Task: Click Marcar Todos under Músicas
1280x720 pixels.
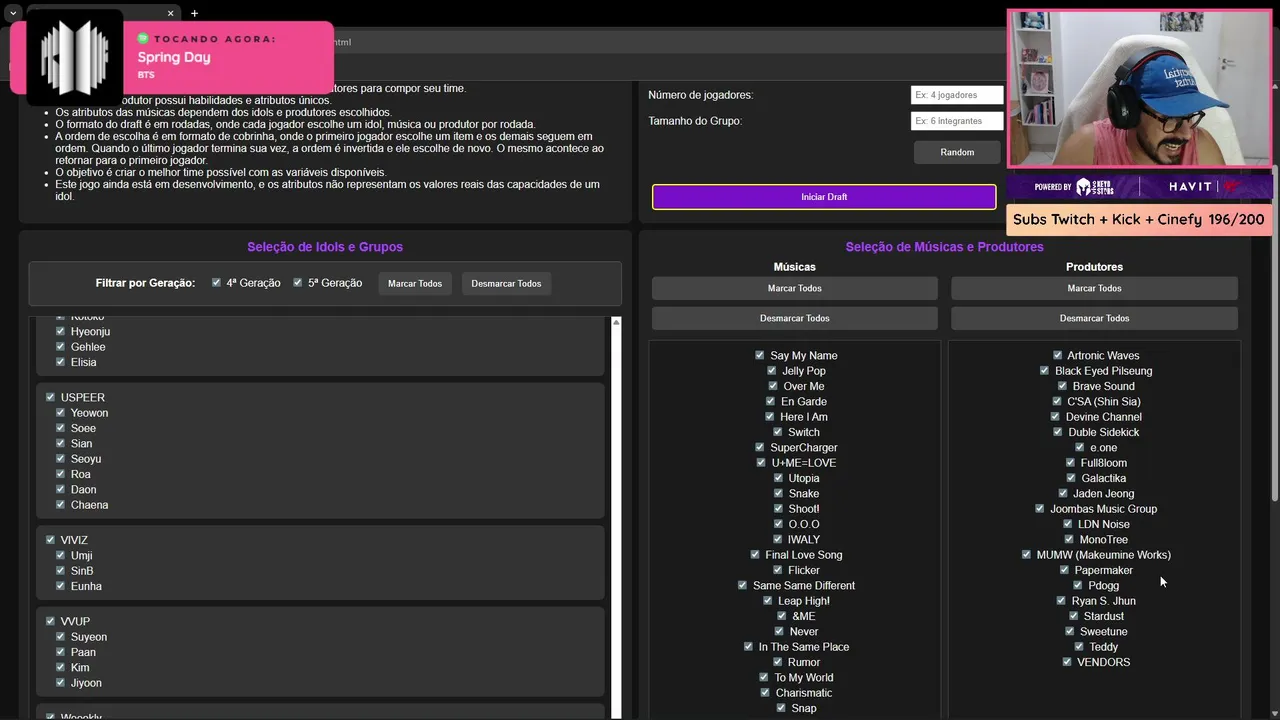Action: pyautogui.click(x=795, y=288)
